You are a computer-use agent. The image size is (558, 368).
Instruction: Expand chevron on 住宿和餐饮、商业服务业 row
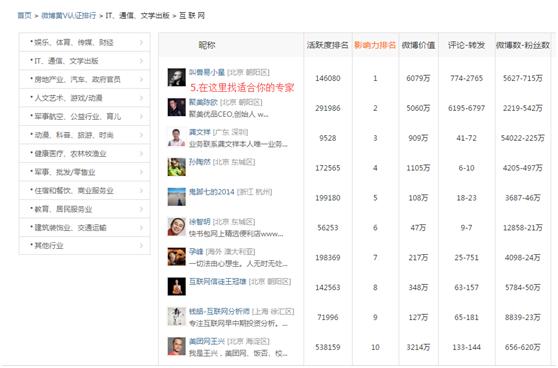[141, 190]
